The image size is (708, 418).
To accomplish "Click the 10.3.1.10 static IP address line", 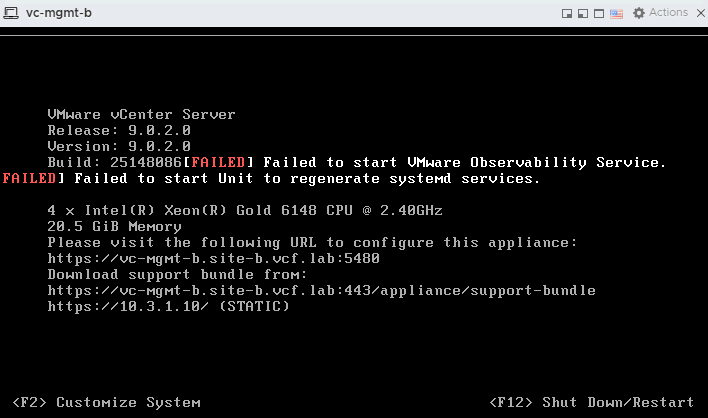I will (x=168, y=306).
